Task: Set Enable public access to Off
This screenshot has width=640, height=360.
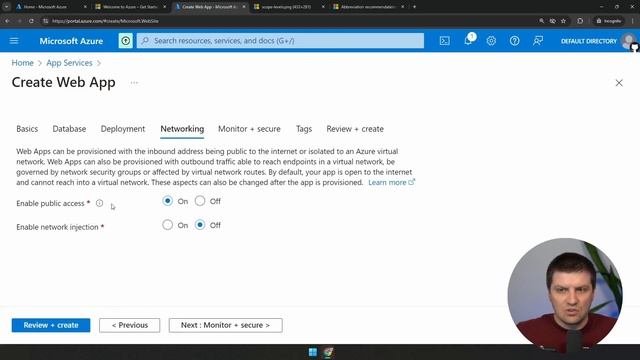Action: [200, 201]
